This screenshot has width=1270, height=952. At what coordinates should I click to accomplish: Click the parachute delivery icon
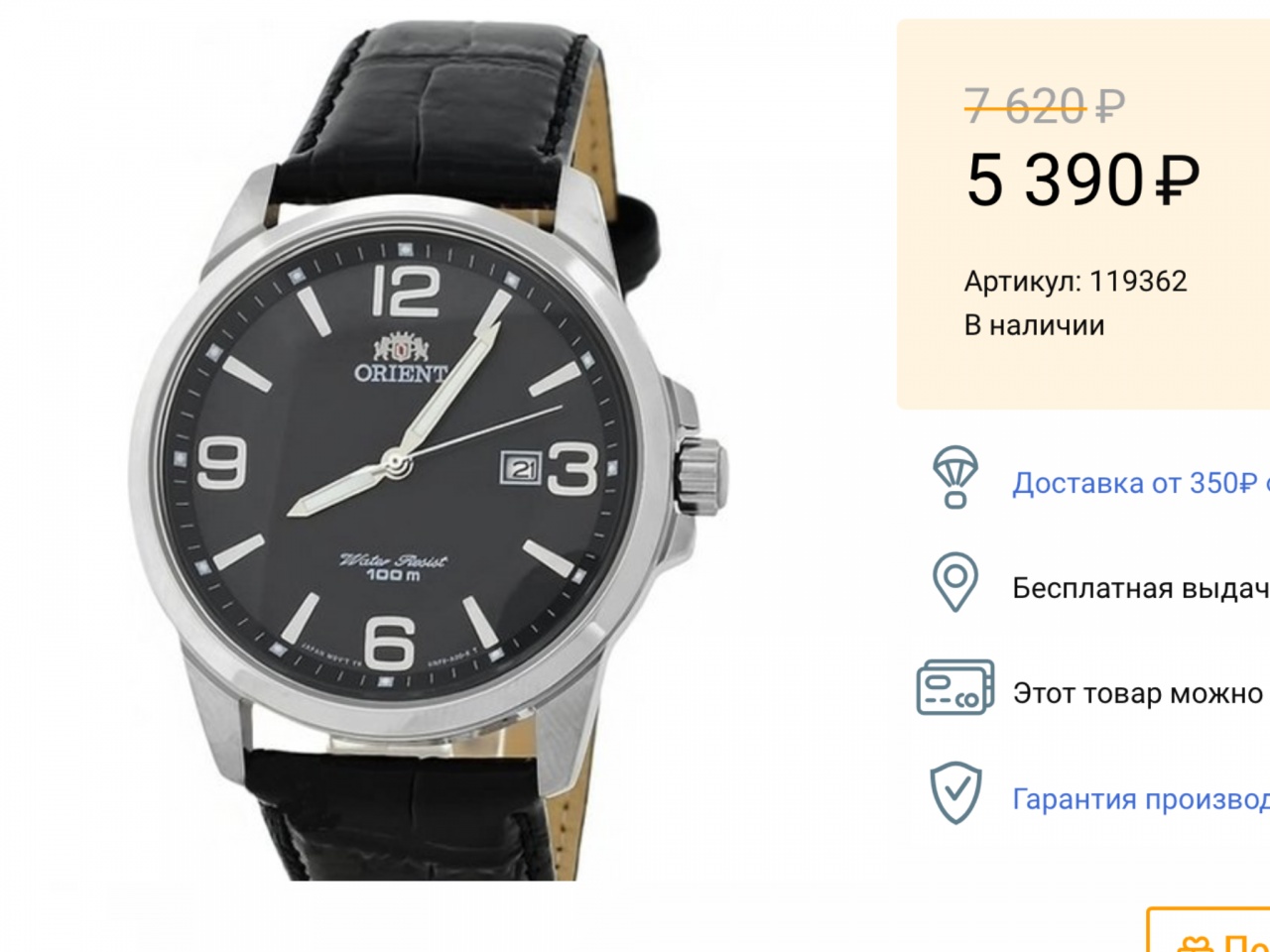pyautogui.click(x=954, y=477)
